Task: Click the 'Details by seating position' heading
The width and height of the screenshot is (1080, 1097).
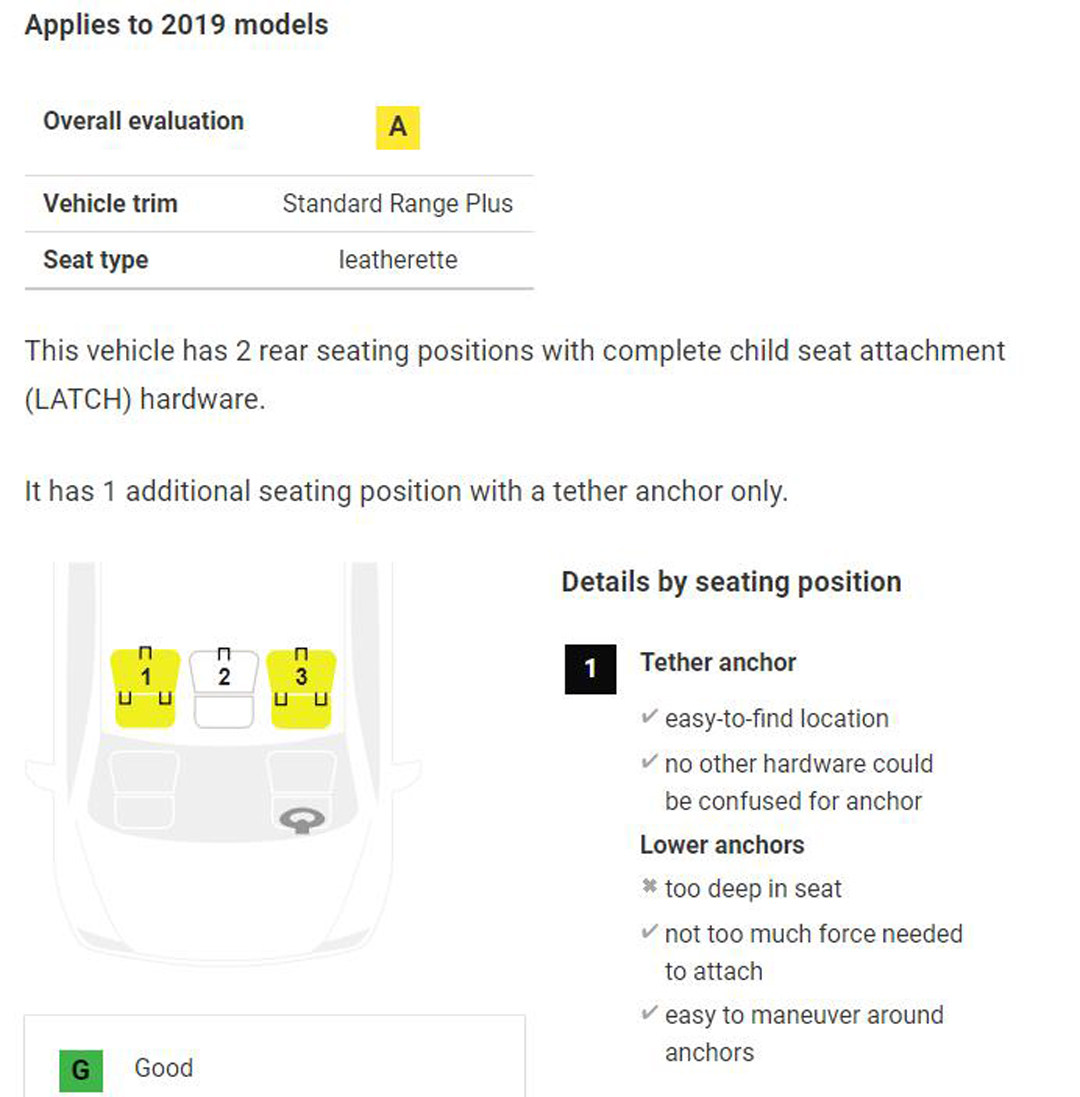Action: [x=731, y=582]
